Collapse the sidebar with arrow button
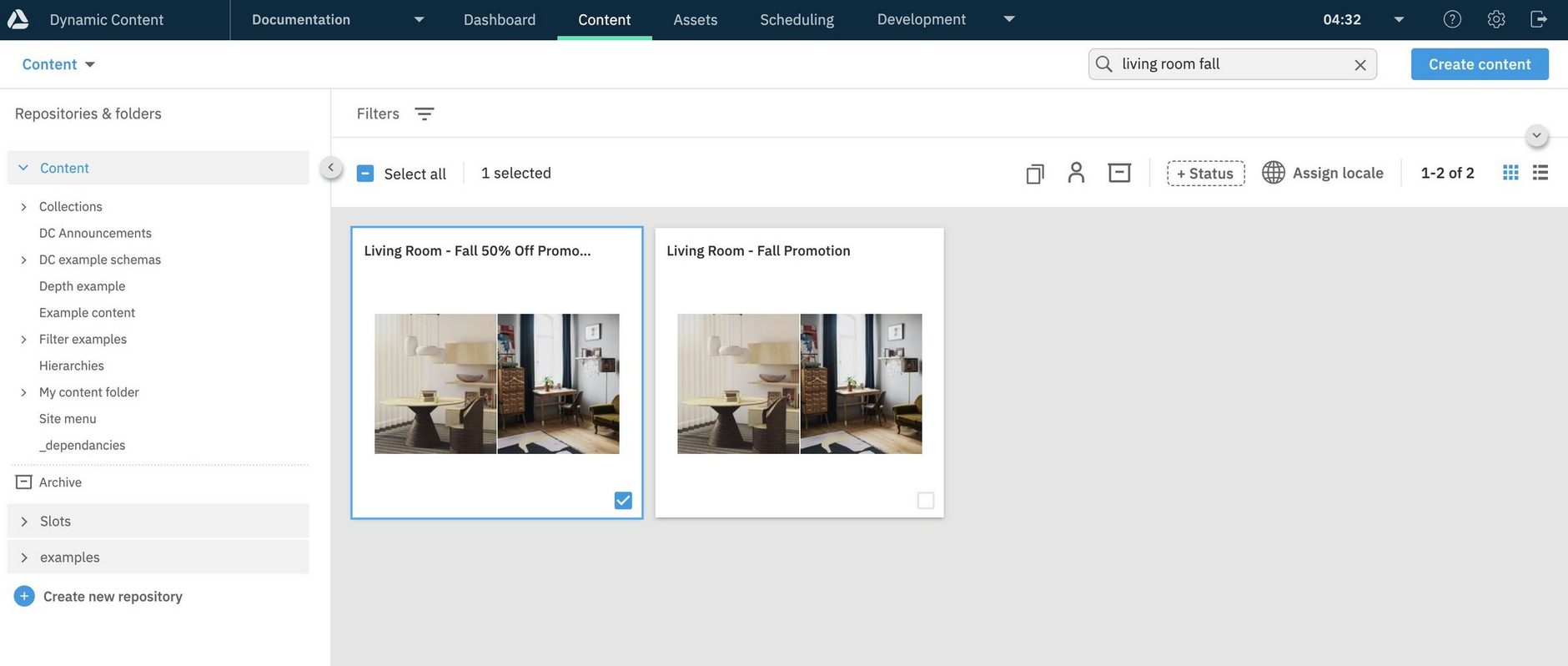The image size is (1568, 666). pyautogui.click(x=331, y=168)
